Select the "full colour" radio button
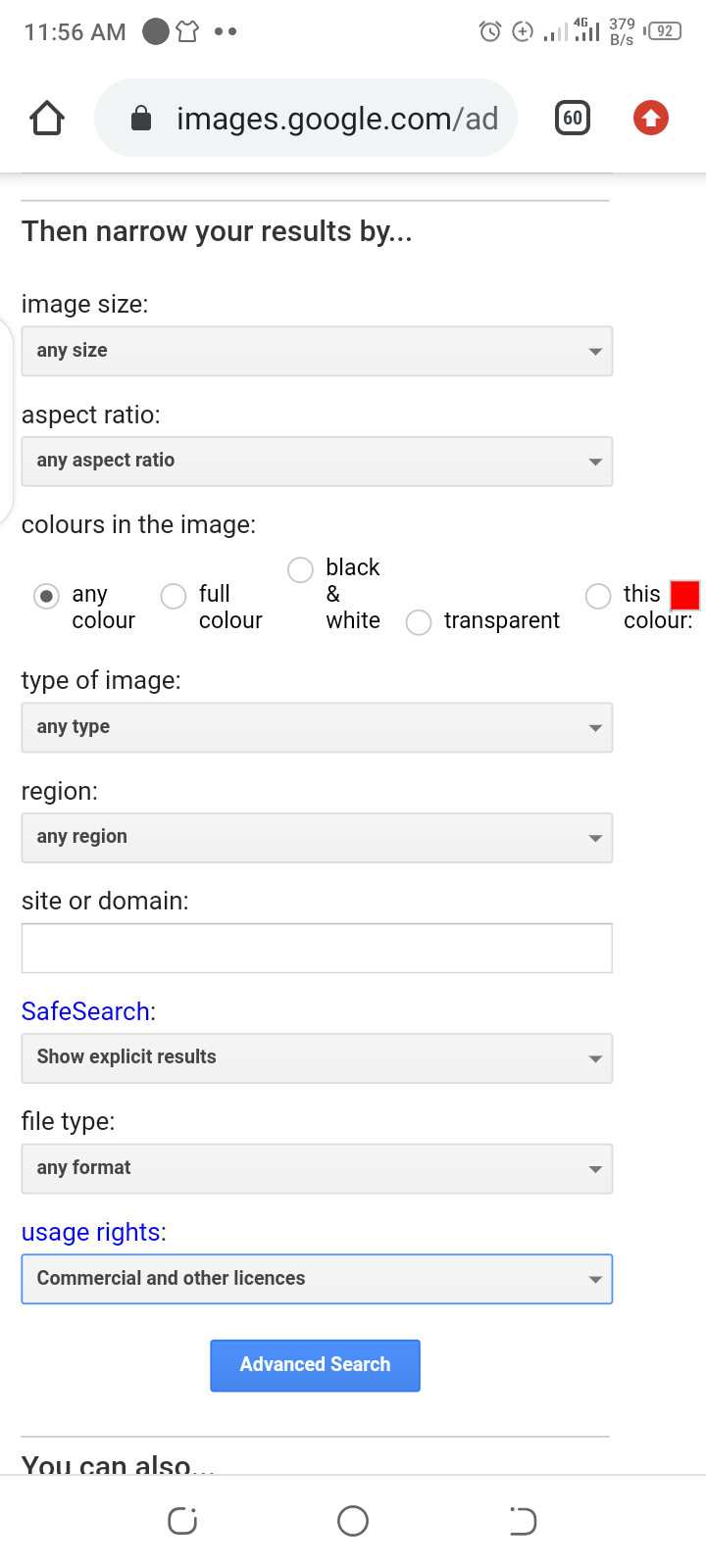 [x=174, y=596]
